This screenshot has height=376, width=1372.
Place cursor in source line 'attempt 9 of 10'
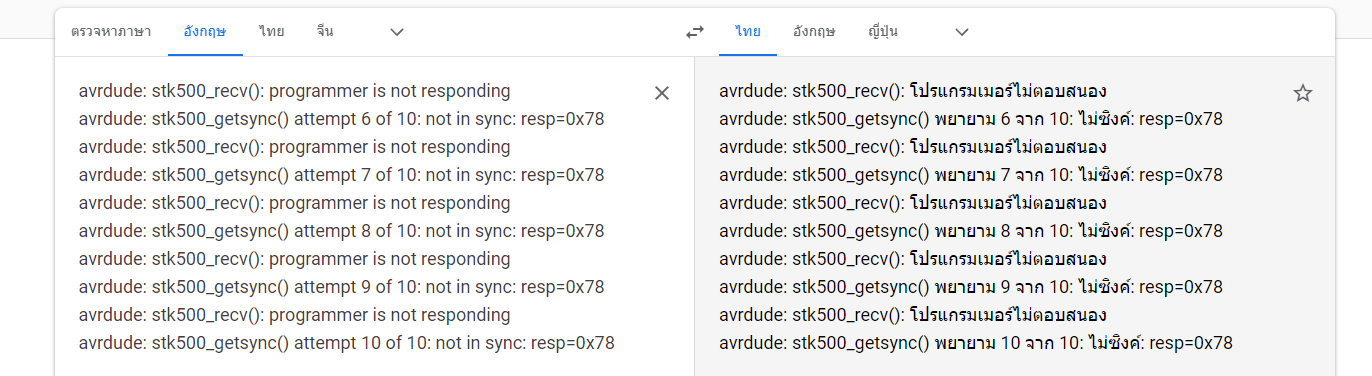(x=341, y=287)
